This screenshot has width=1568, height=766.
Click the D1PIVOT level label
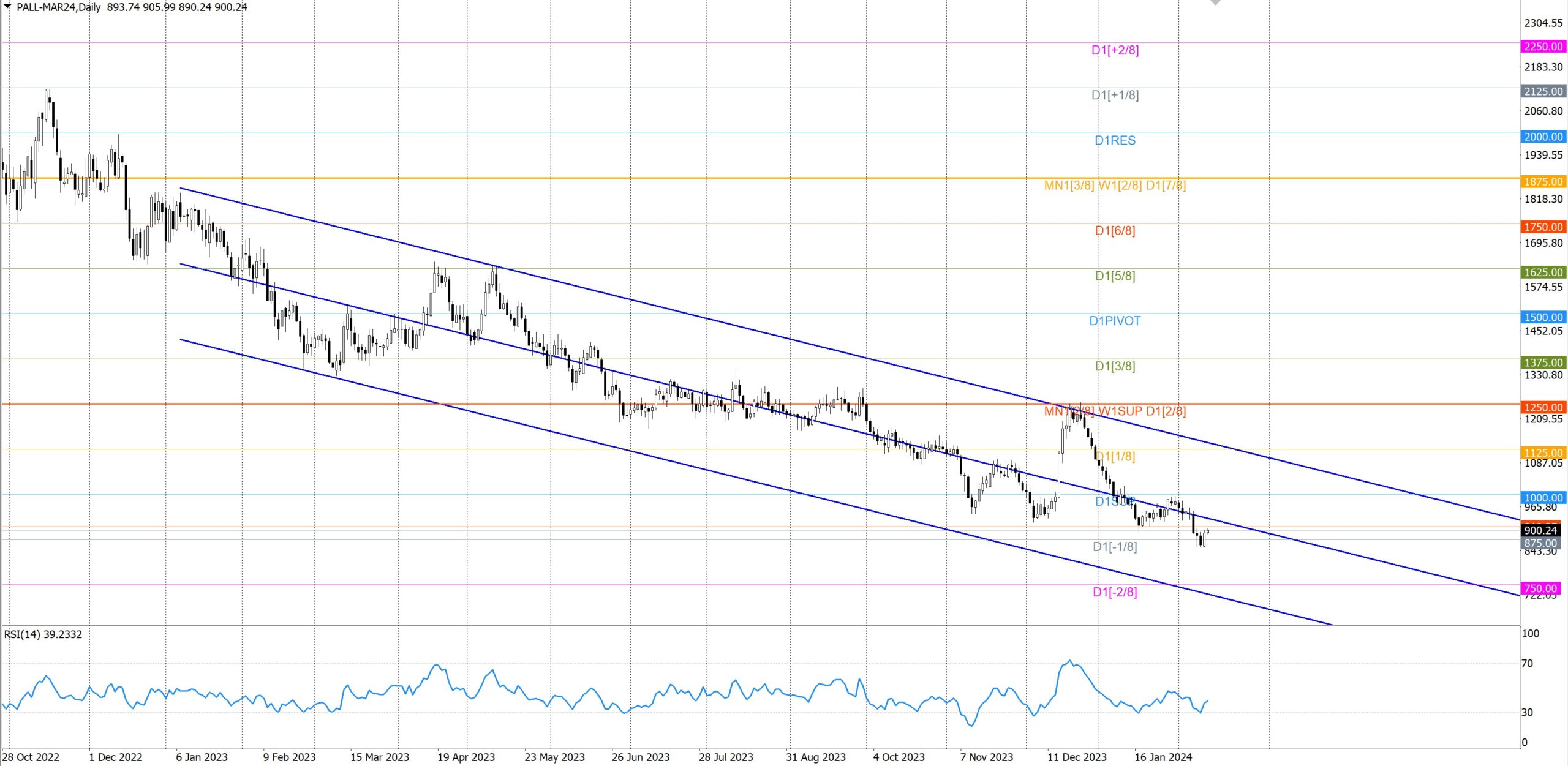(x=1115, y=321)
